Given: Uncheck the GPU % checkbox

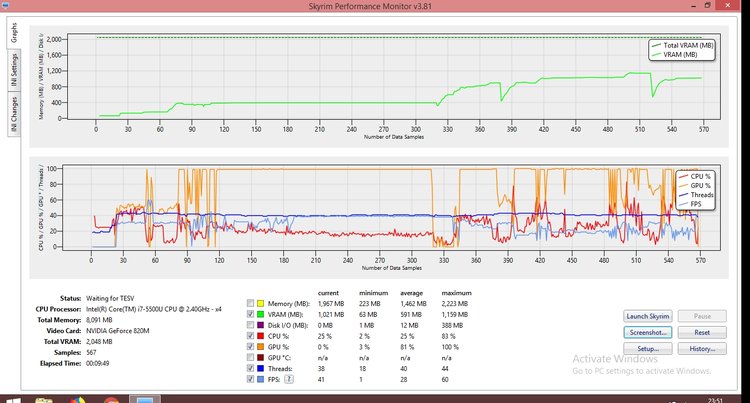Looking at the screenshot, I should point(250,347).
